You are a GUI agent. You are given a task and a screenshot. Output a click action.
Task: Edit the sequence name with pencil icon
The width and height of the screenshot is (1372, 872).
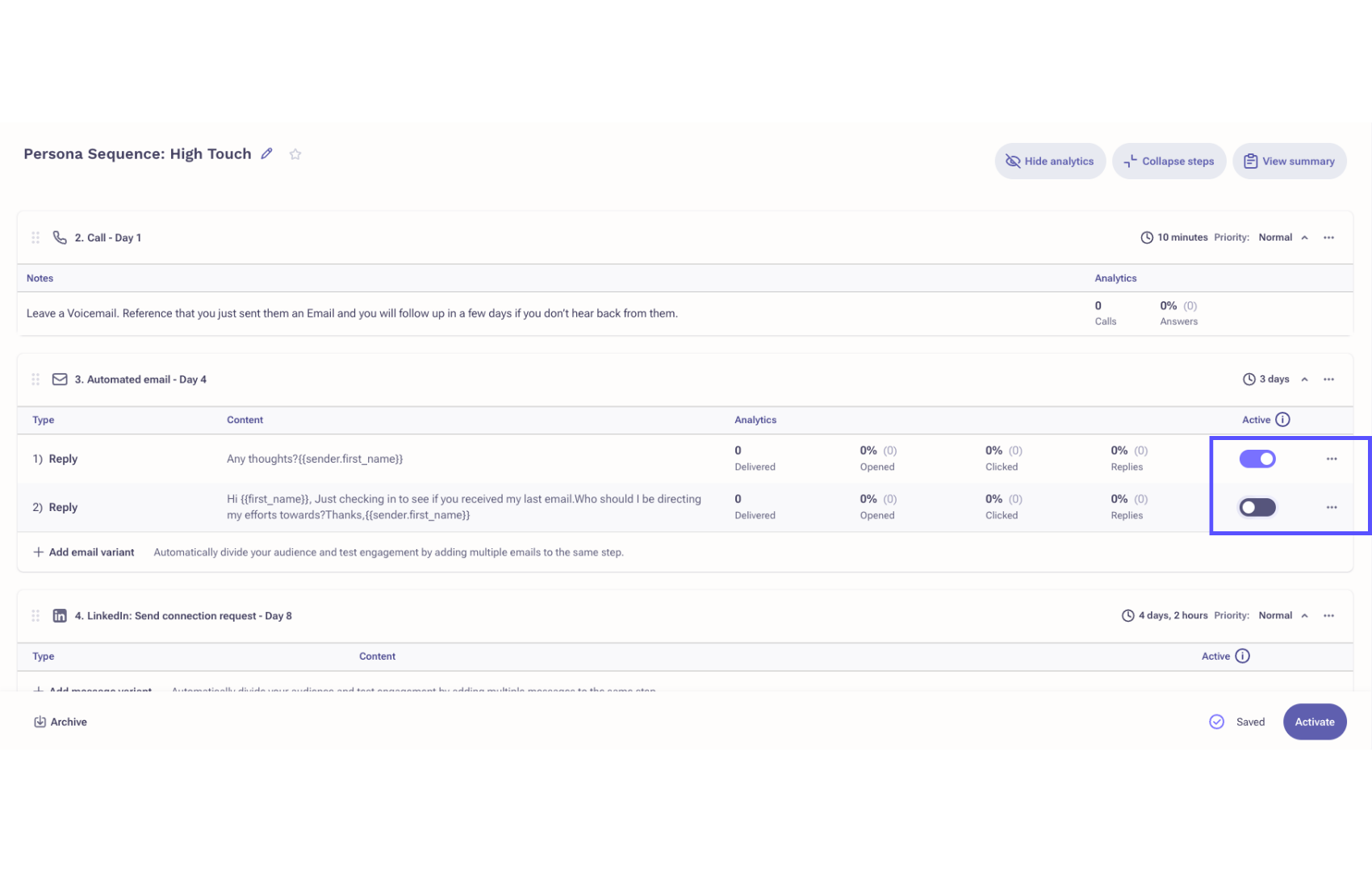tap(267, 153)
